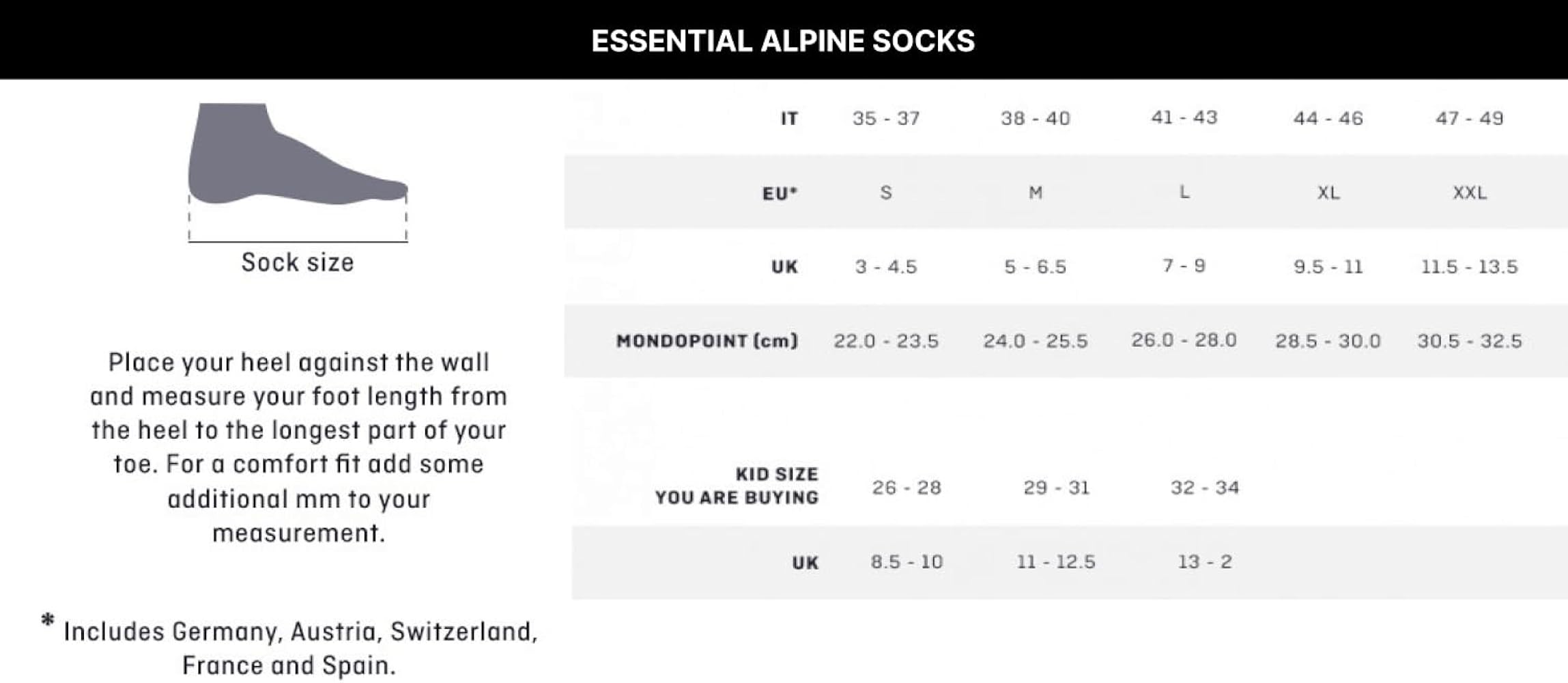Image resolution: width=1568 pixels, height=683 pixels.
Task: Click Mondopoint 22.0 - 23.5 value
Action: point(886,341)
